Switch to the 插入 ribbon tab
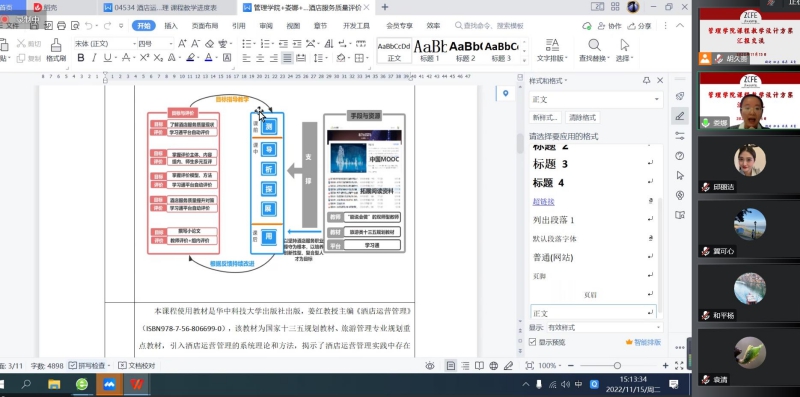Screen dimensions: 800x397 pos(171,26)
